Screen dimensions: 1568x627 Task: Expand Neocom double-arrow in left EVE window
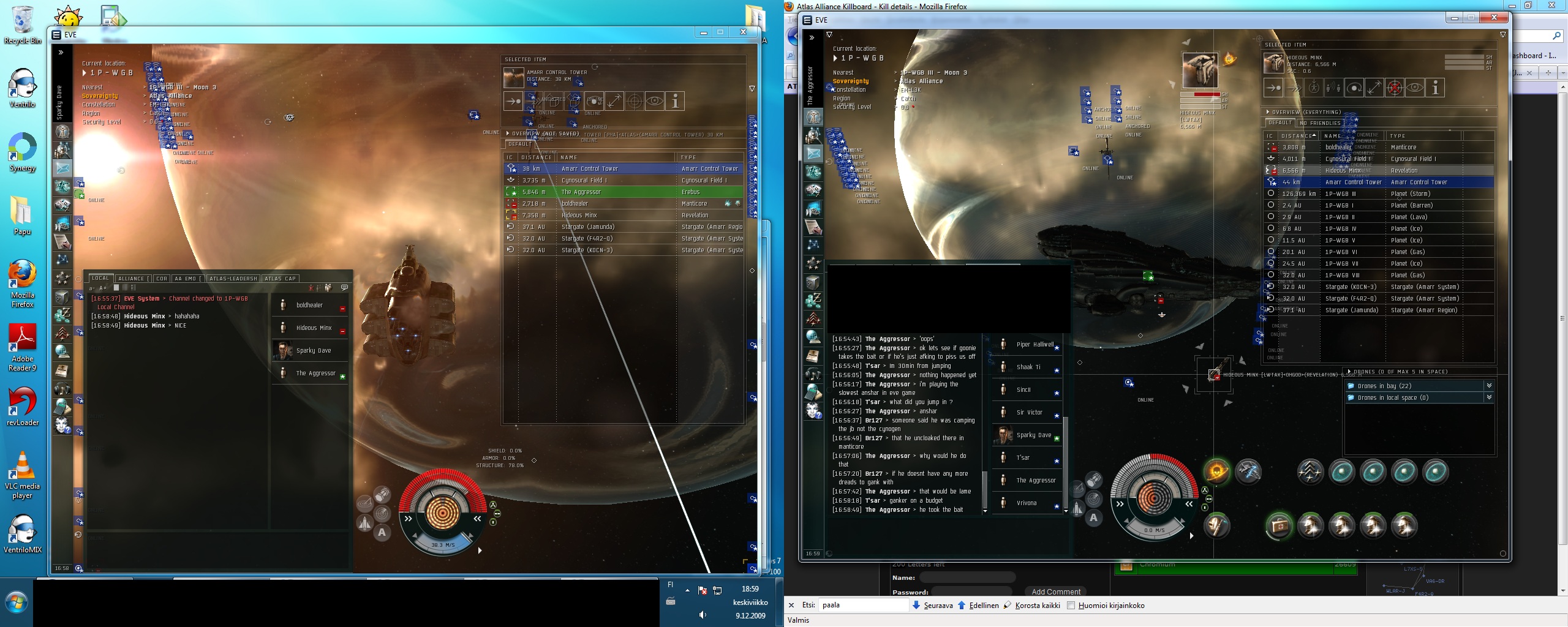(x=61, y=53)
